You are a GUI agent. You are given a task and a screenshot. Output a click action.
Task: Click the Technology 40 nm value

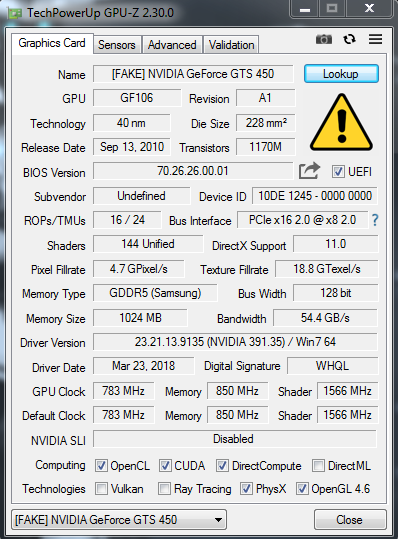pyautogui.click(x=131, y=123)
